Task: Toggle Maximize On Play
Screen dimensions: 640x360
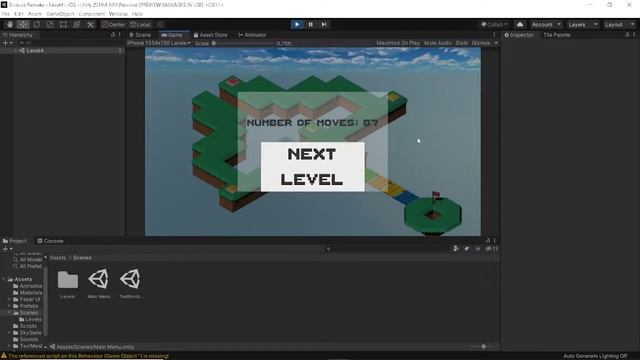Action: point(398,43)
